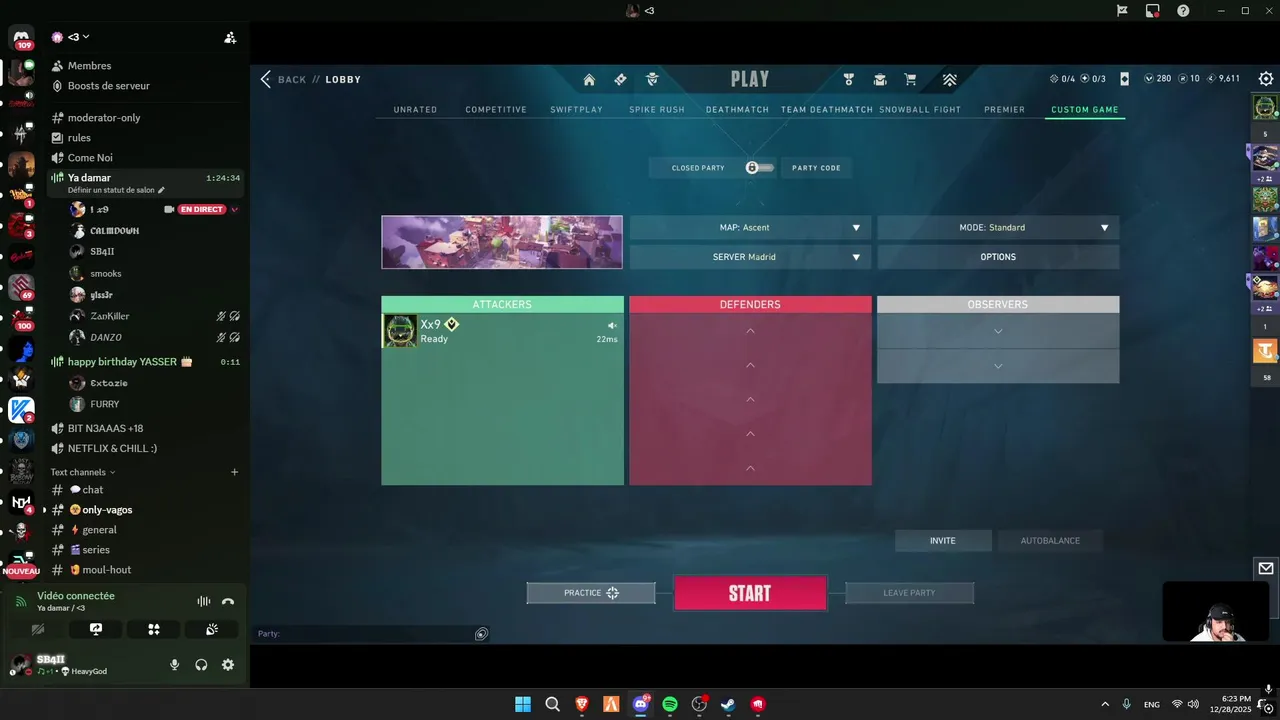Click the OPTIONS button
Viewport: 1280px width, 720px height.
[x=998, y=257]
